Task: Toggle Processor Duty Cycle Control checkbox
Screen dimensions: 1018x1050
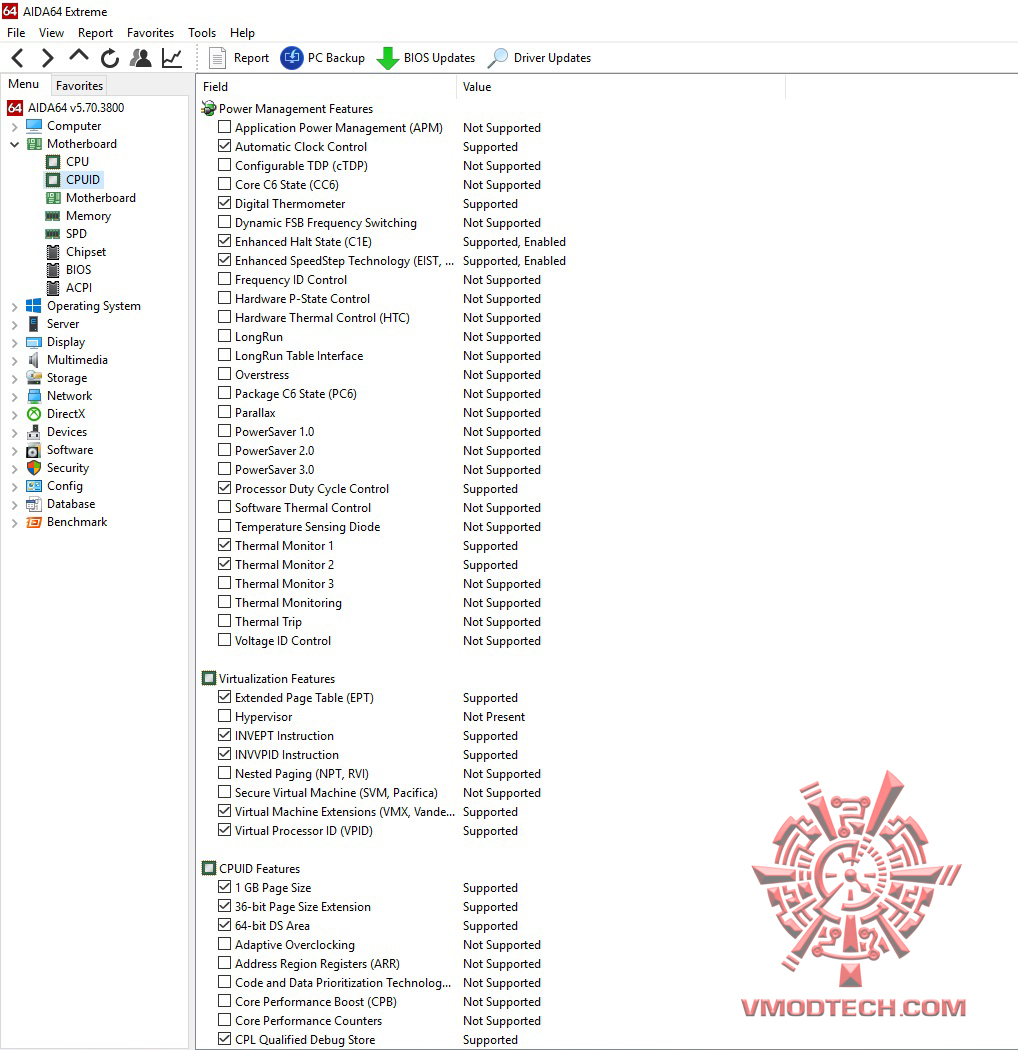Action: click(224, 488)
